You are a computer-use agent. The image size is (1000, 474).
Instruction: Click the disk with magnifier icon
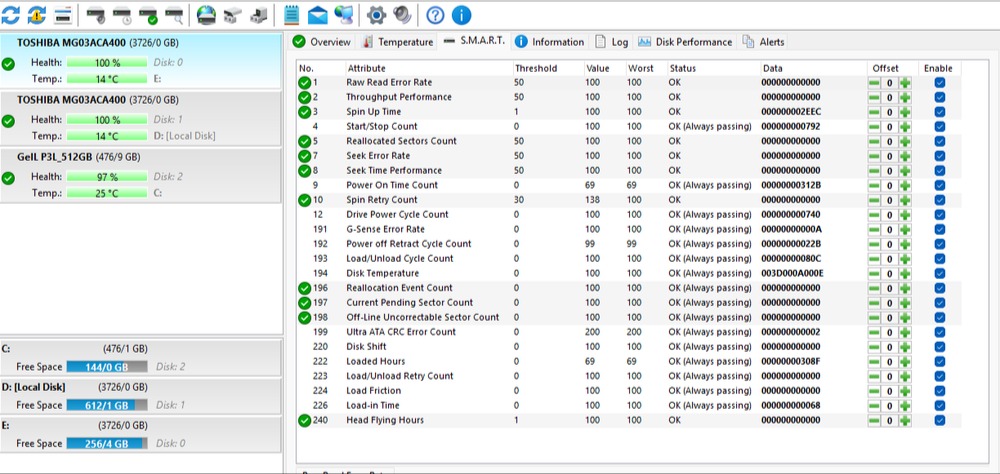(x=174, y=15)
